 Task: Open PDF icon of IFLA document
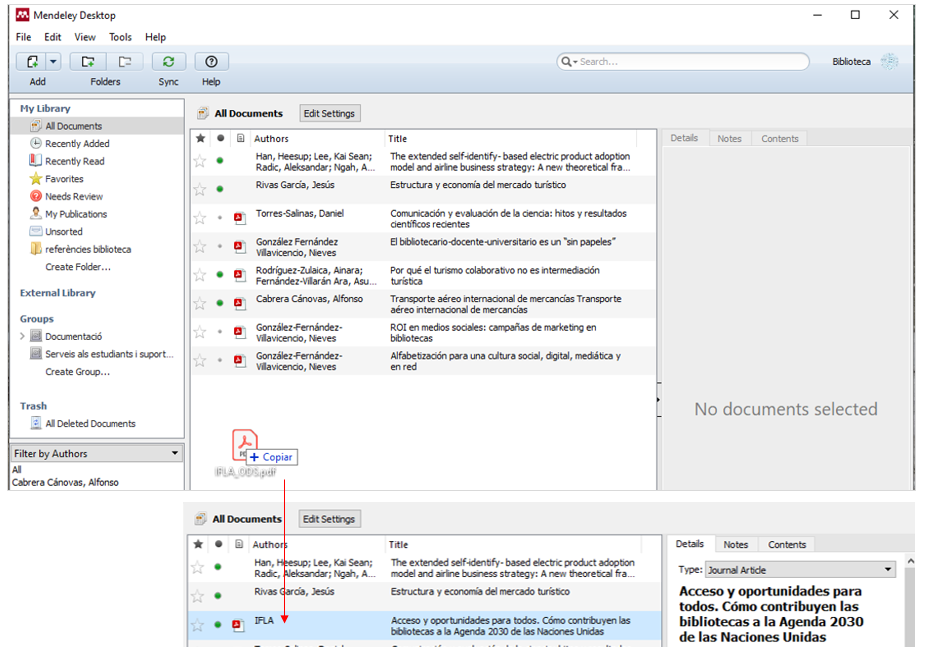pyautogui.click(x=238, y=625)
